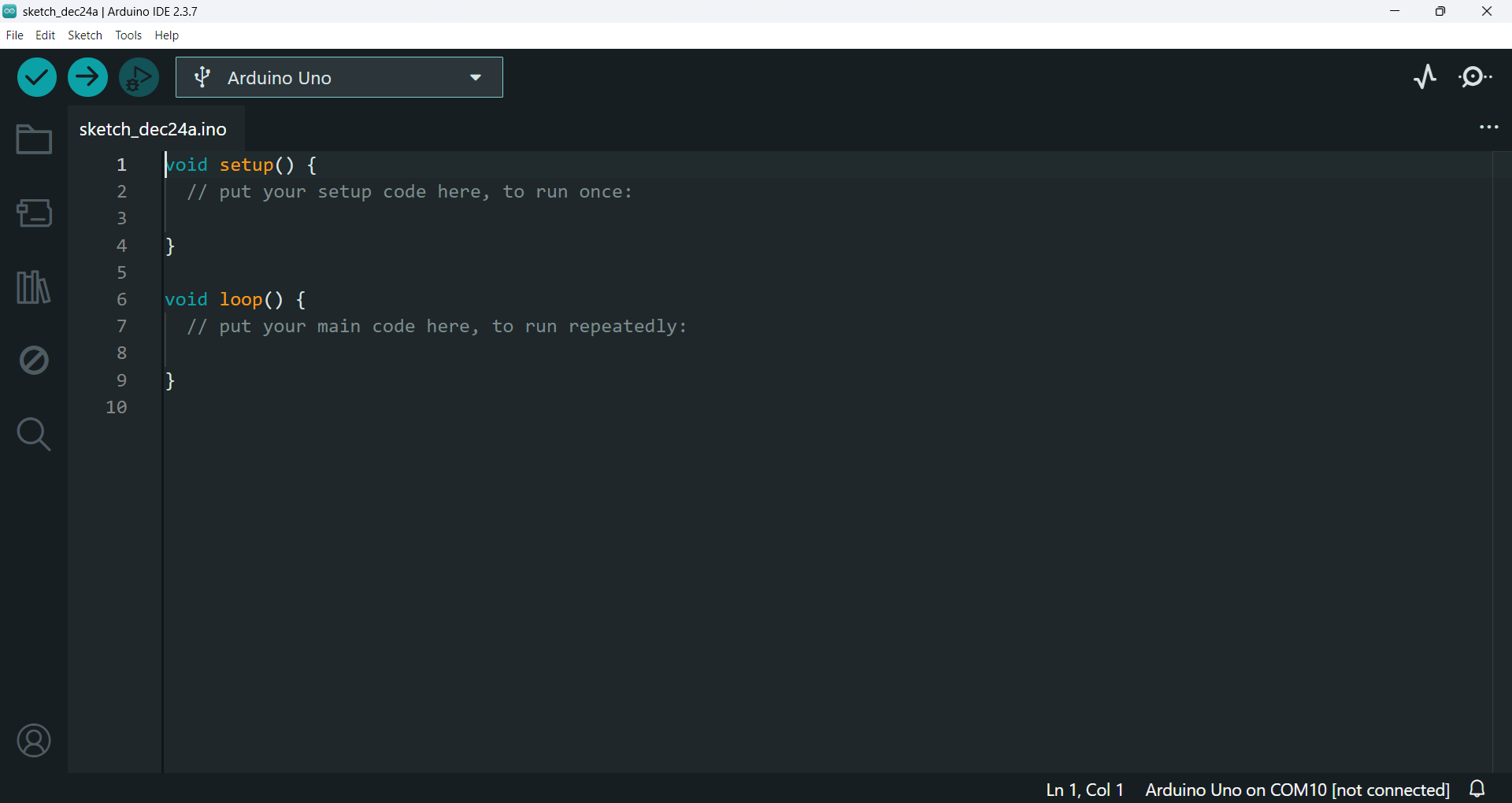Click line number 10 in the gutter
This screenshot has width=1512, height=803.
tap(117, 407)
